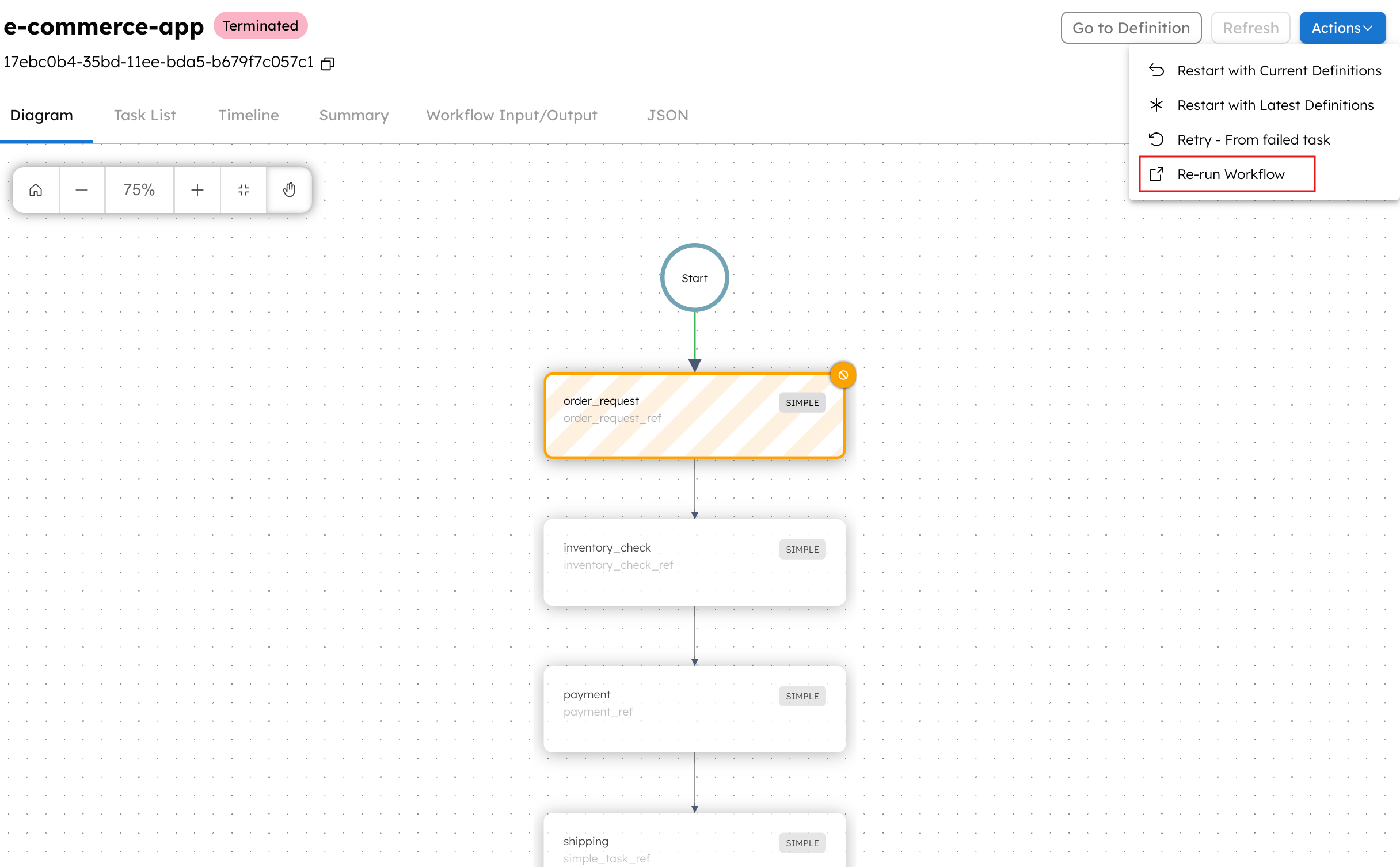Copy the workflow ID with the copy icon
1400x867 pixels.
click(328, 63)
